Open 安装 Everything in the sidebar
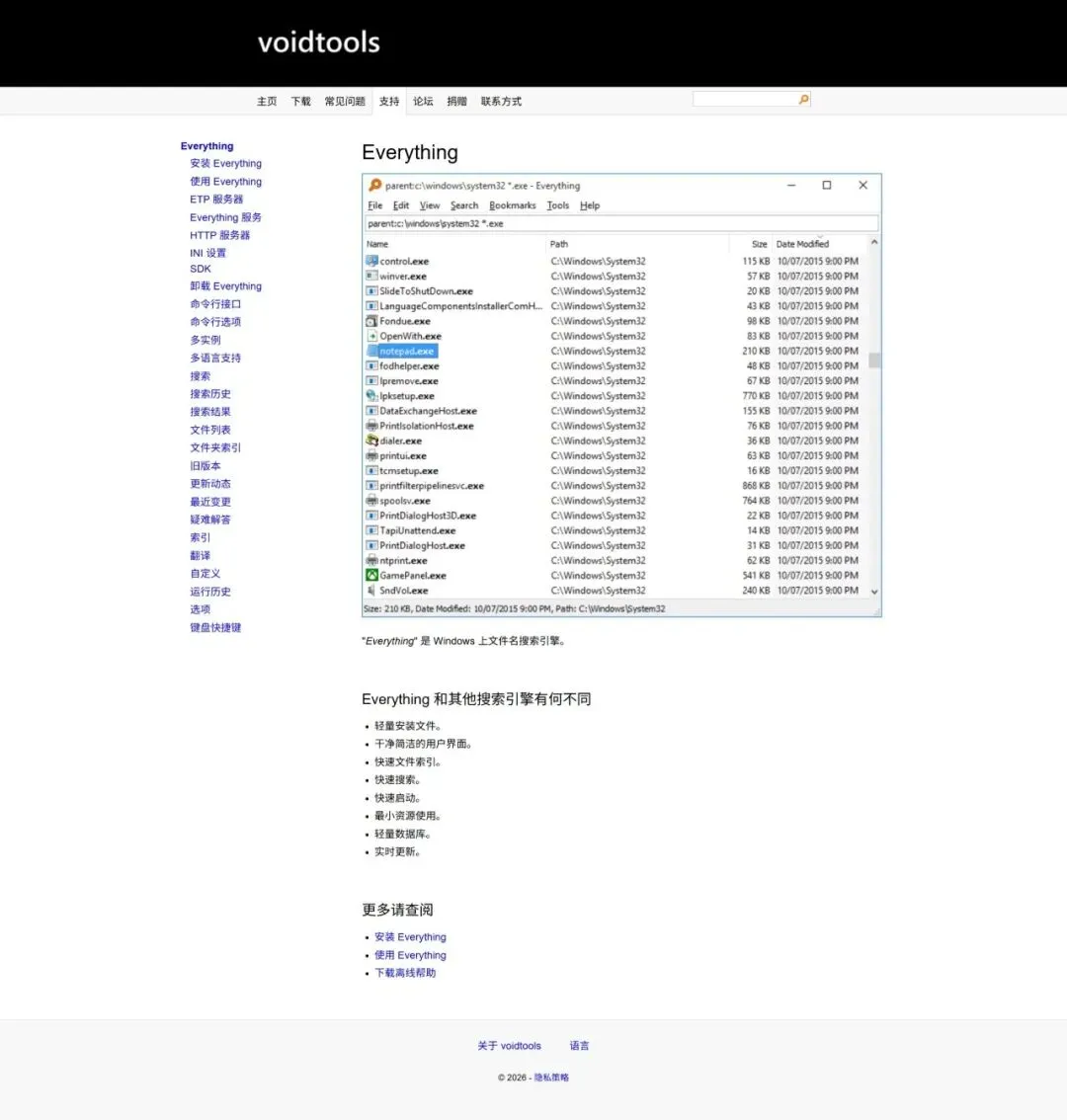Image resolution: width=1067 pixels, height=1120 pixels. pyautogui.click(x=226, y=164)
